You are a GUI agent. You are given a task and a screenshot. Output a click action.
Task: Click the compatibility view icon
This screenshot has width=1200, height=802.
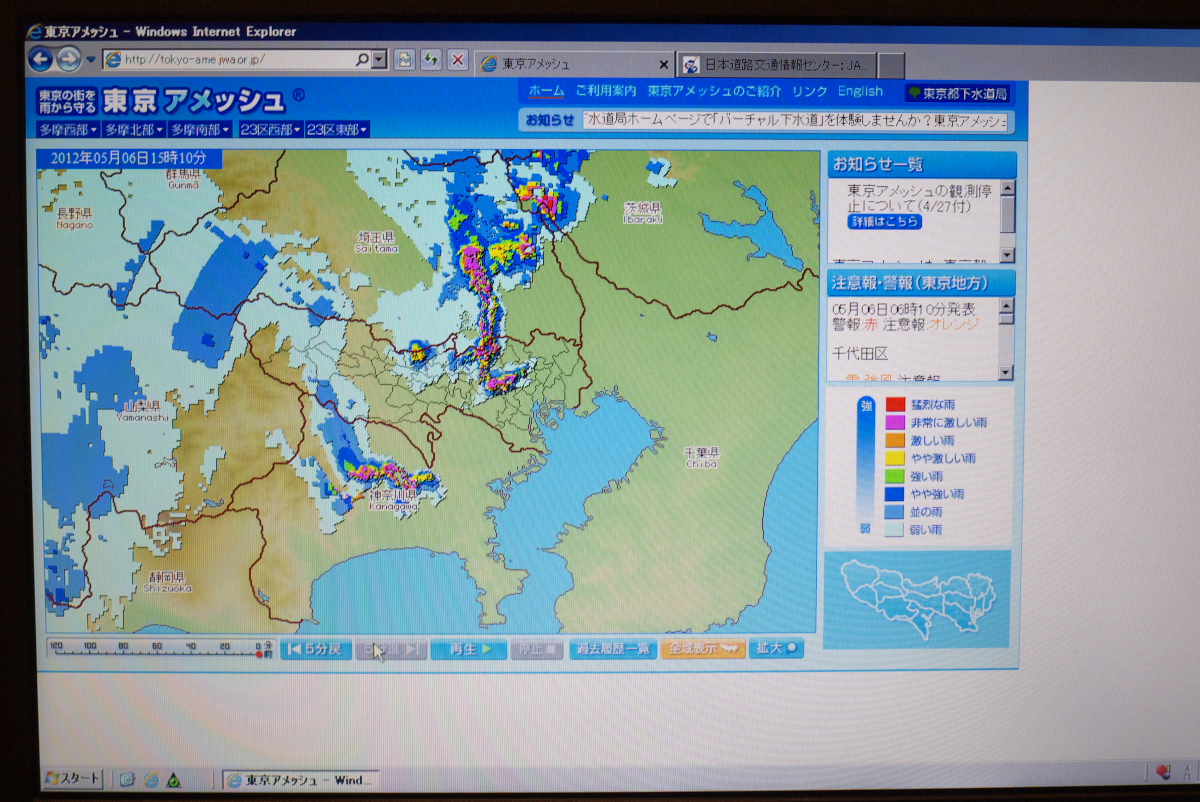[x=405, y=60]
